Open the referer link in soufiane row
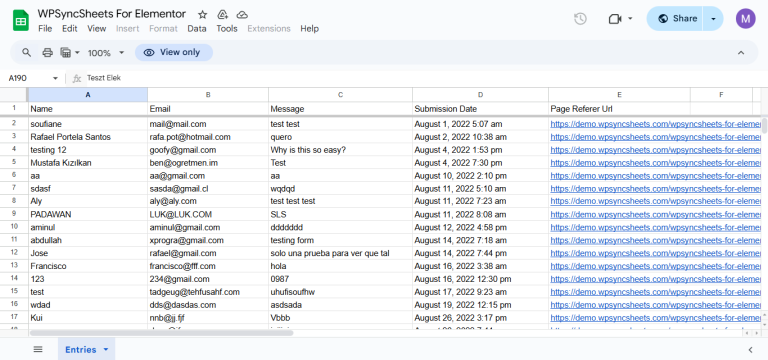This screenshot has width=768, height=360. click(x=655, y=124)
